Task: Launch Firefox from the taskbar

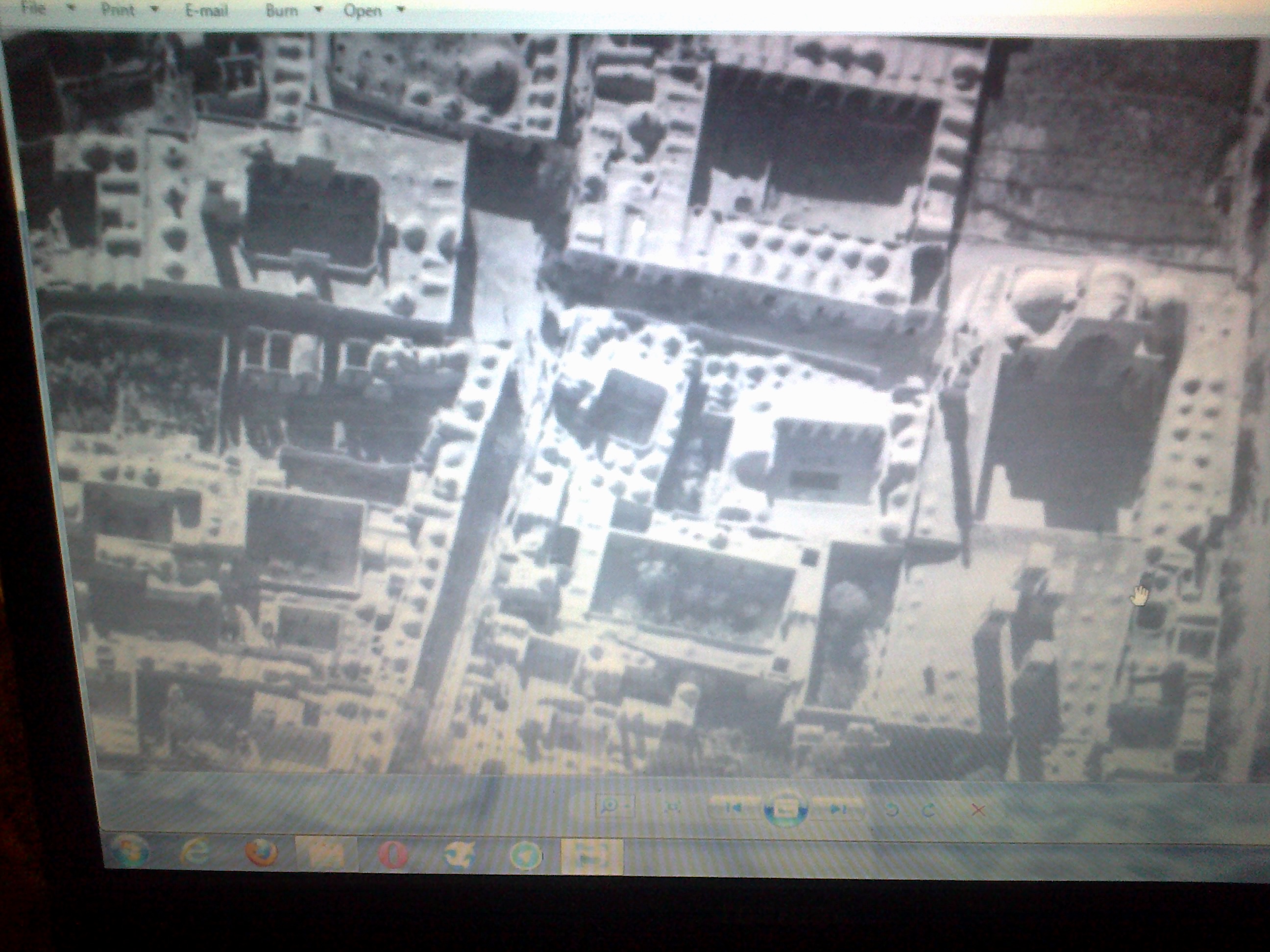Action: (261, 853)
